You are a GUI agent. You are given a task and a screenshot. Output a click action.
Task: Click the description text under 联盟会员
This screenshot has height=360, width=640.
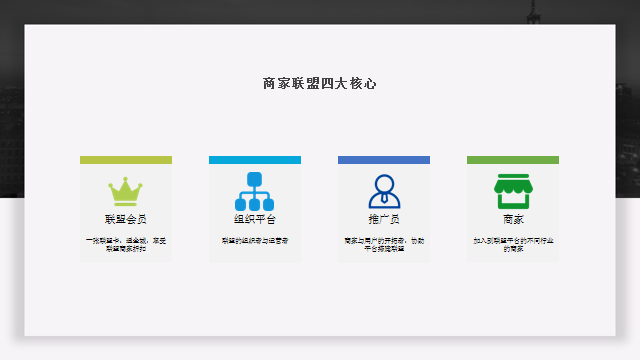click(x=126, y=244)
